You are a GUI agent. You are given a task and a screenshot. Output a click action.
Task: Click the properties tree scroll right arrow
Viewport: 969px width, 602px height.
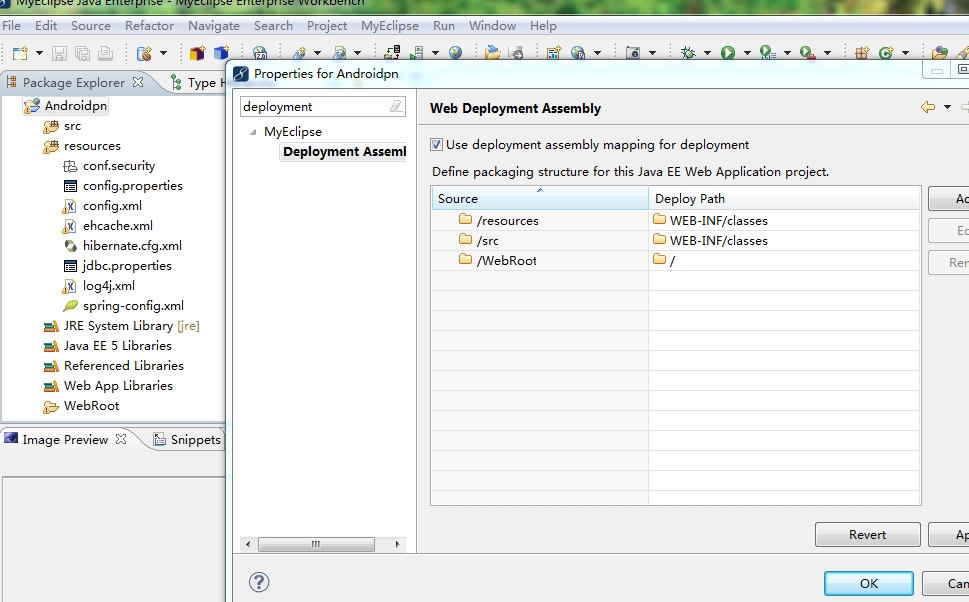(x=397, y=544)
